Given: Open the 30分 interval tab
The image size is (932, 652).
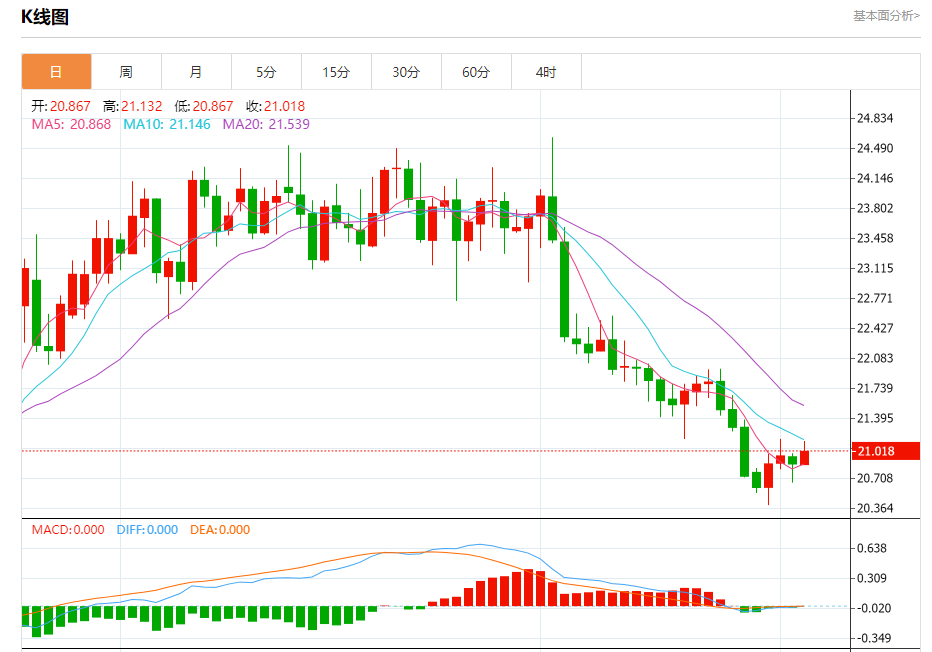Looking at the screenshot, I should click(x=407, y=72).
